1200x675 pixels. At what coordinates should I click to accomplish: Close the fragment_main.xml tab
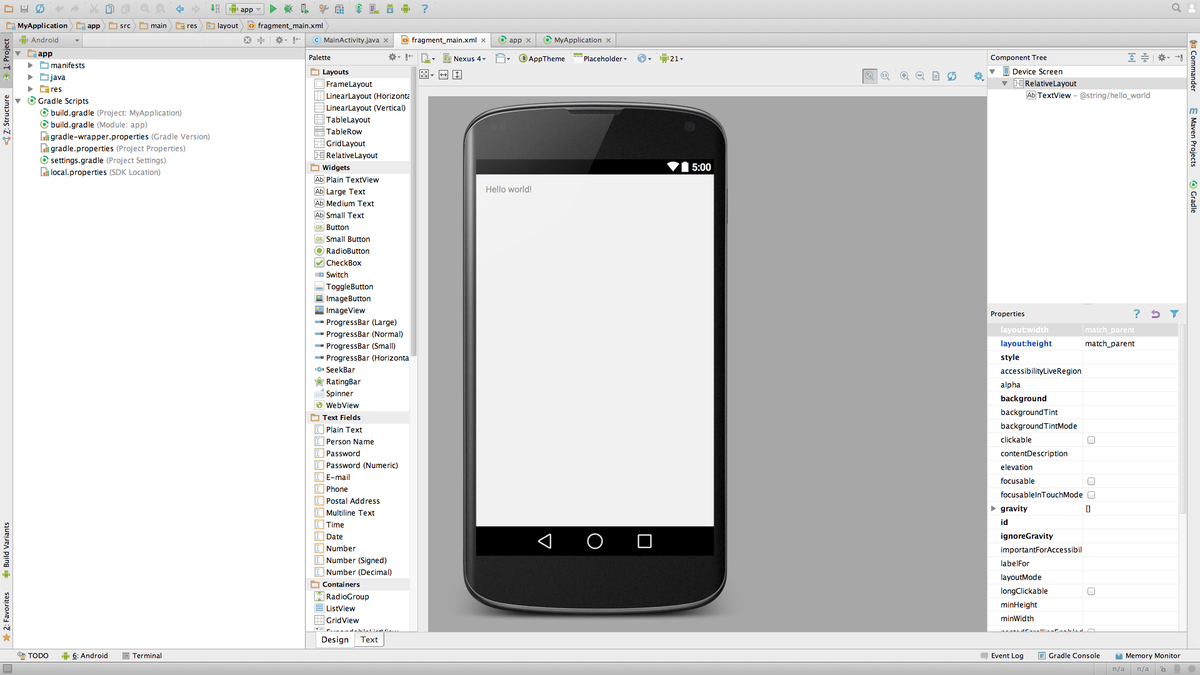tap(484, 41)
